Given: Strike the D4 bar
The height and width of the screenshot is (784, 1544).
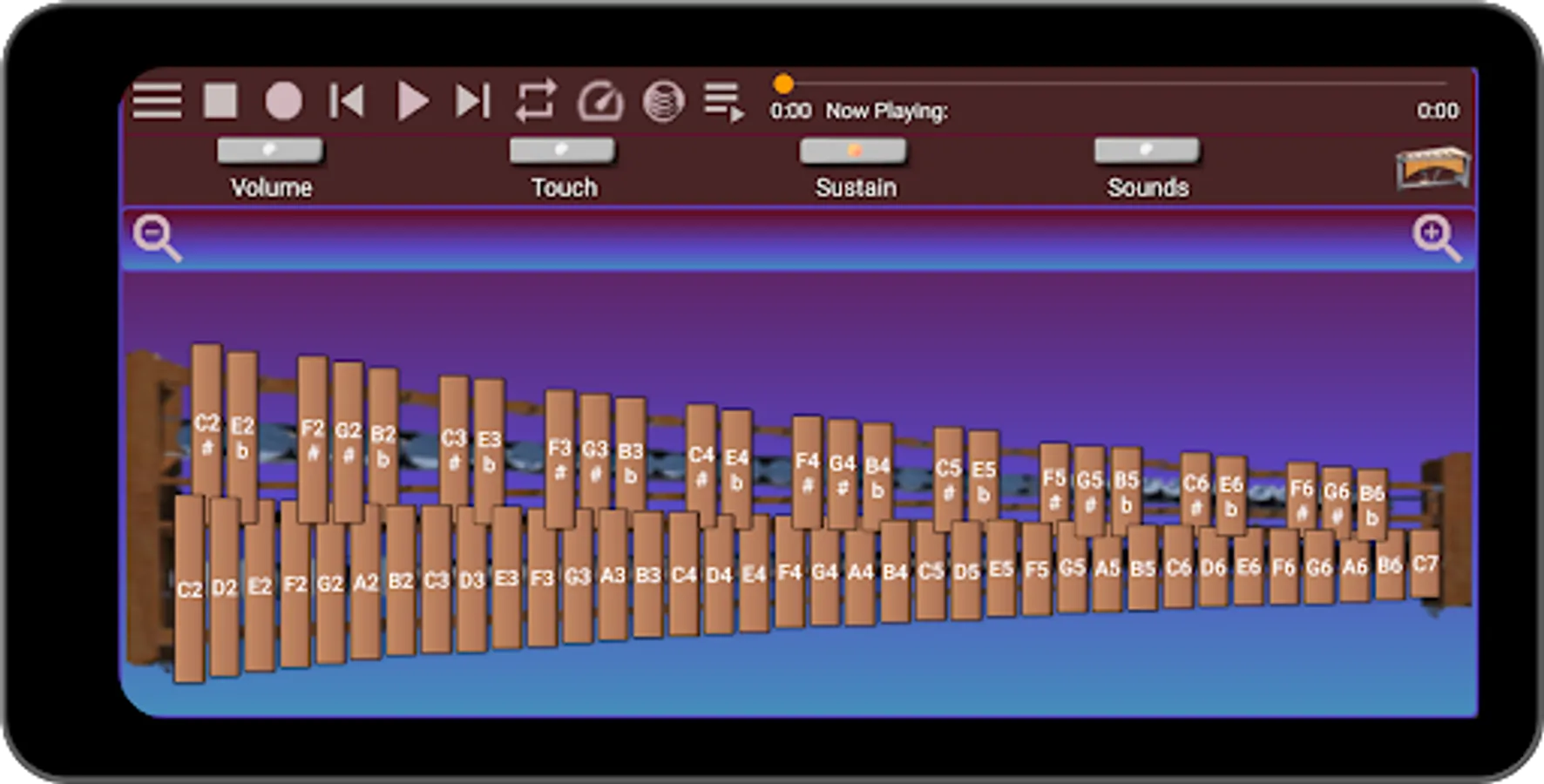Looking at the screenshot, I should (719, 574).
